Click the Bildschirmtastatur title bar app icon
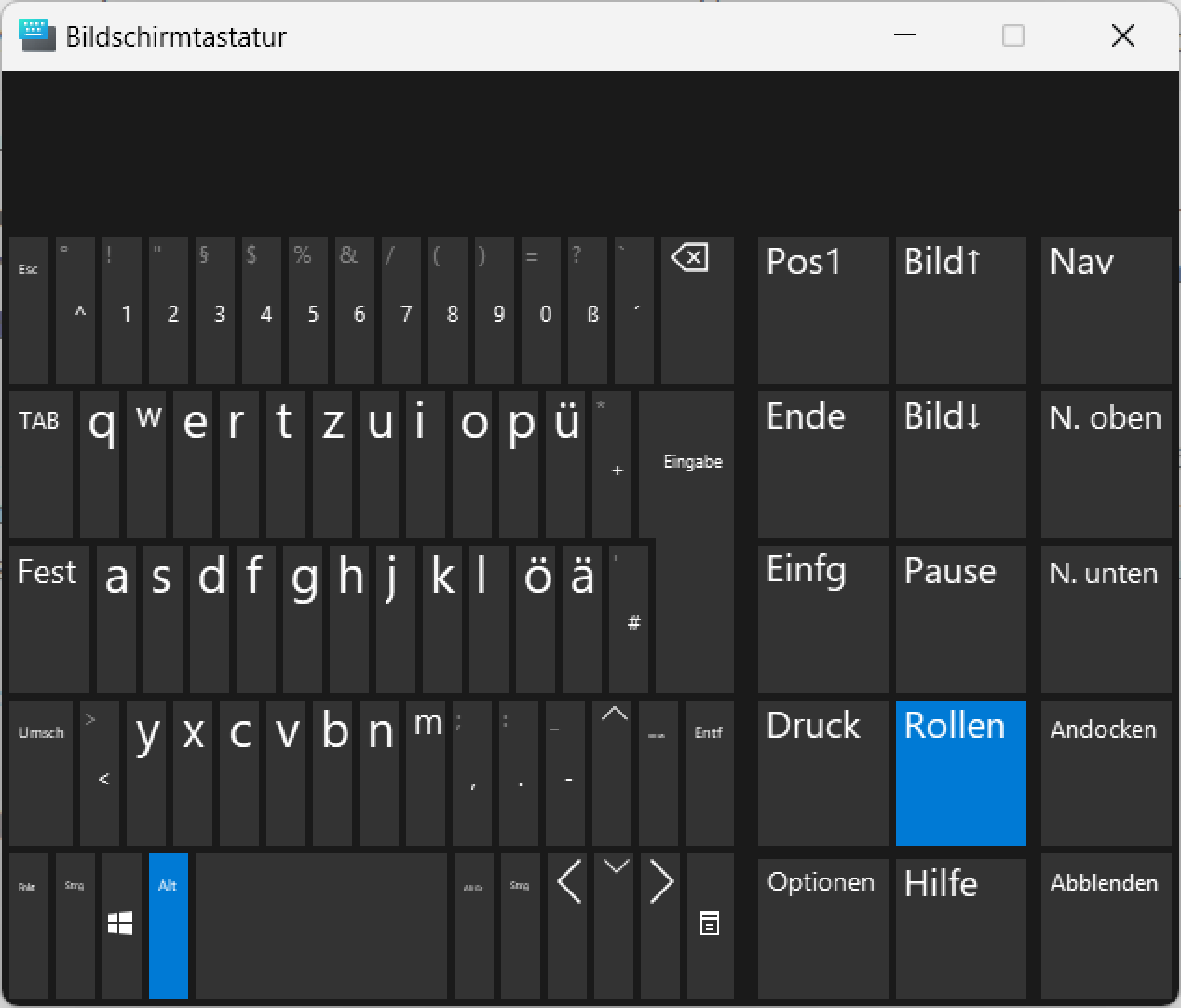 pos(37,35)
